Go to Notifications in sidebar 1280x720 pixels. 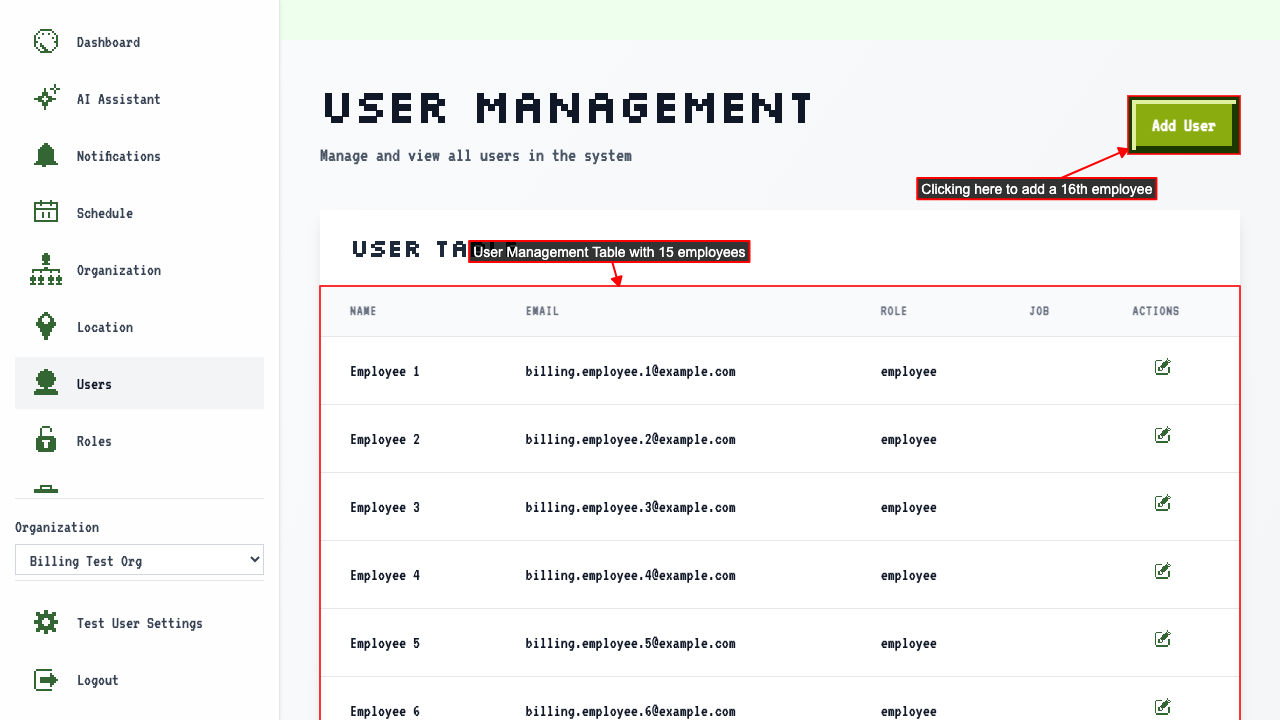[139, 156]
